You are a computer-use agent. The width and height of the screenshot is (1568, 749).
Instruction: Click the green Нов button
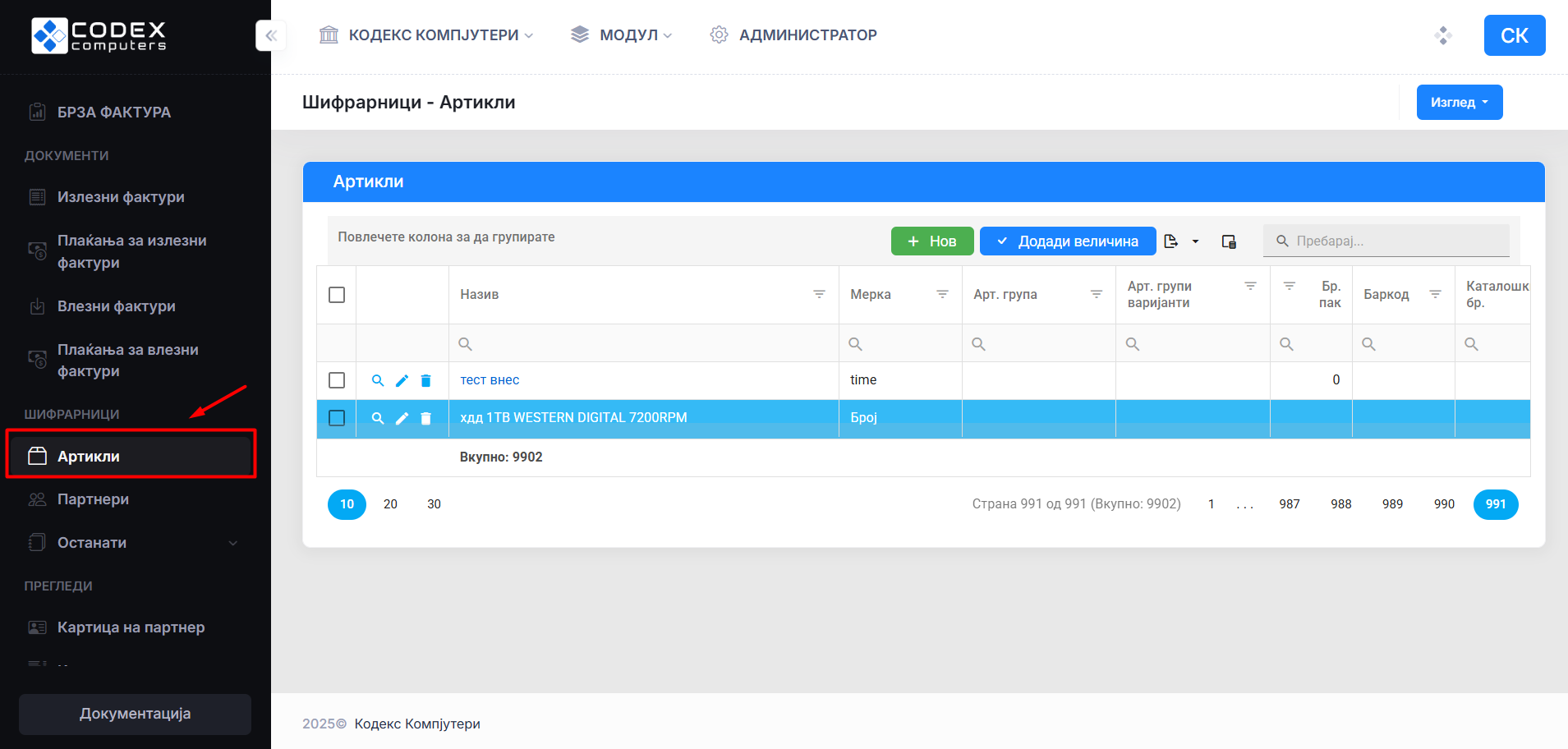[x=931, y=241]
